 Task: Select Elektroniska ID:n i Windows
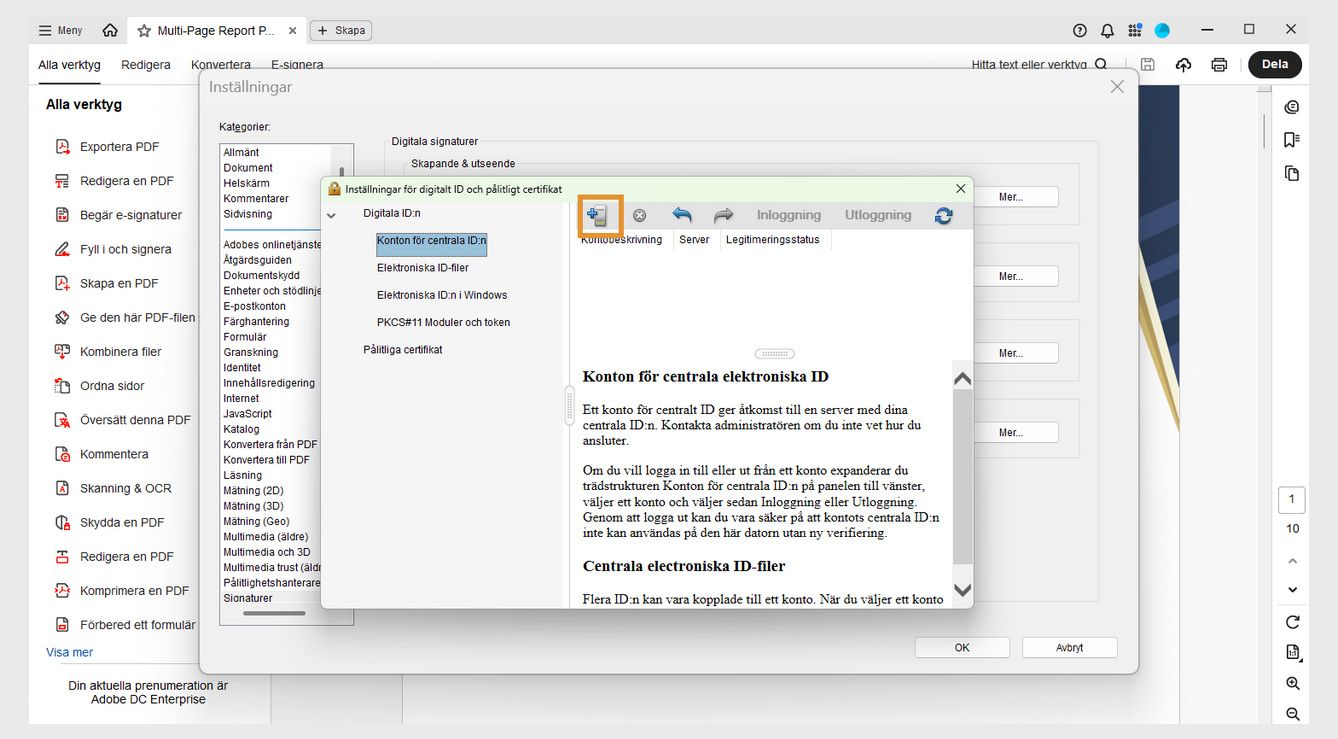[x=442, y=295]
